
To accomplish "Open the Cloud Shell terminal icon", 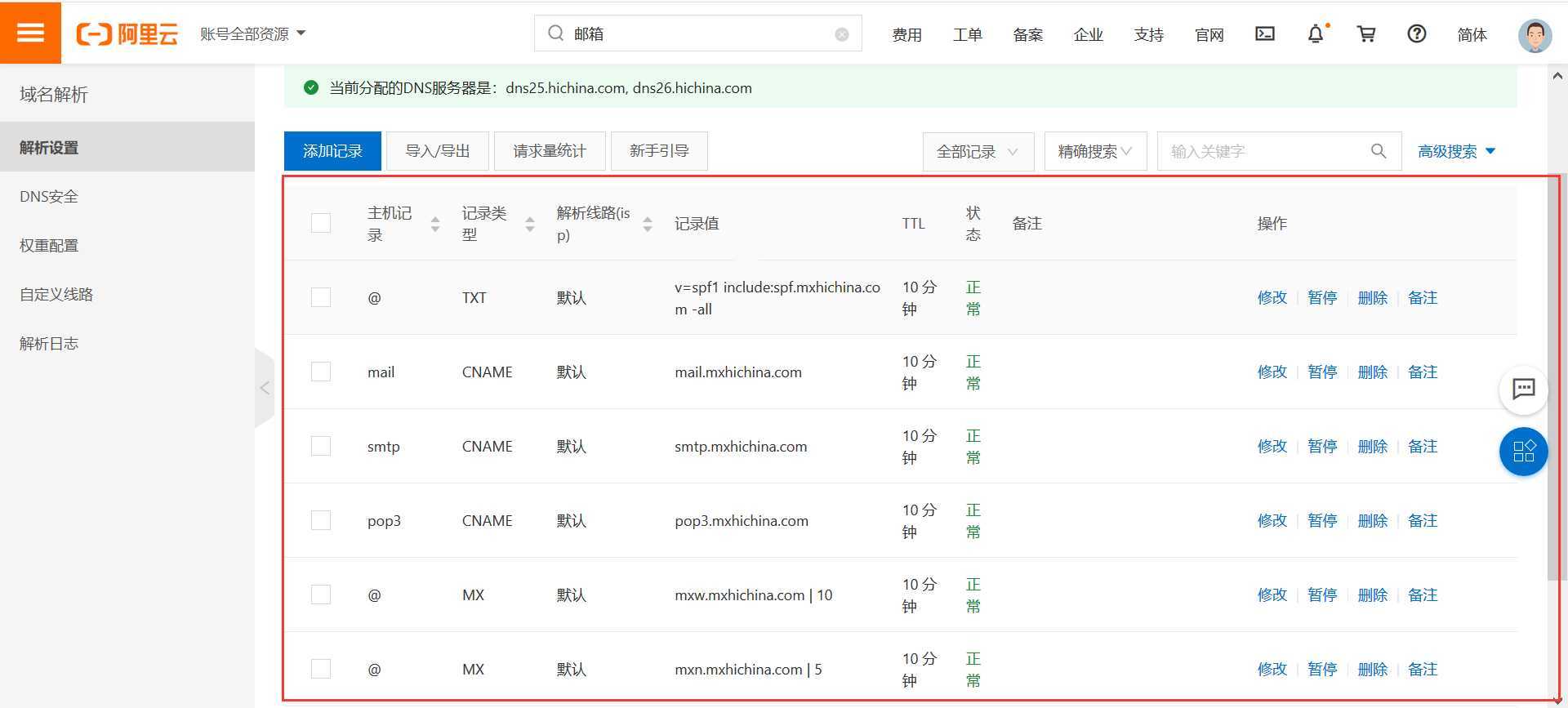I will (x=1265, y=33).
